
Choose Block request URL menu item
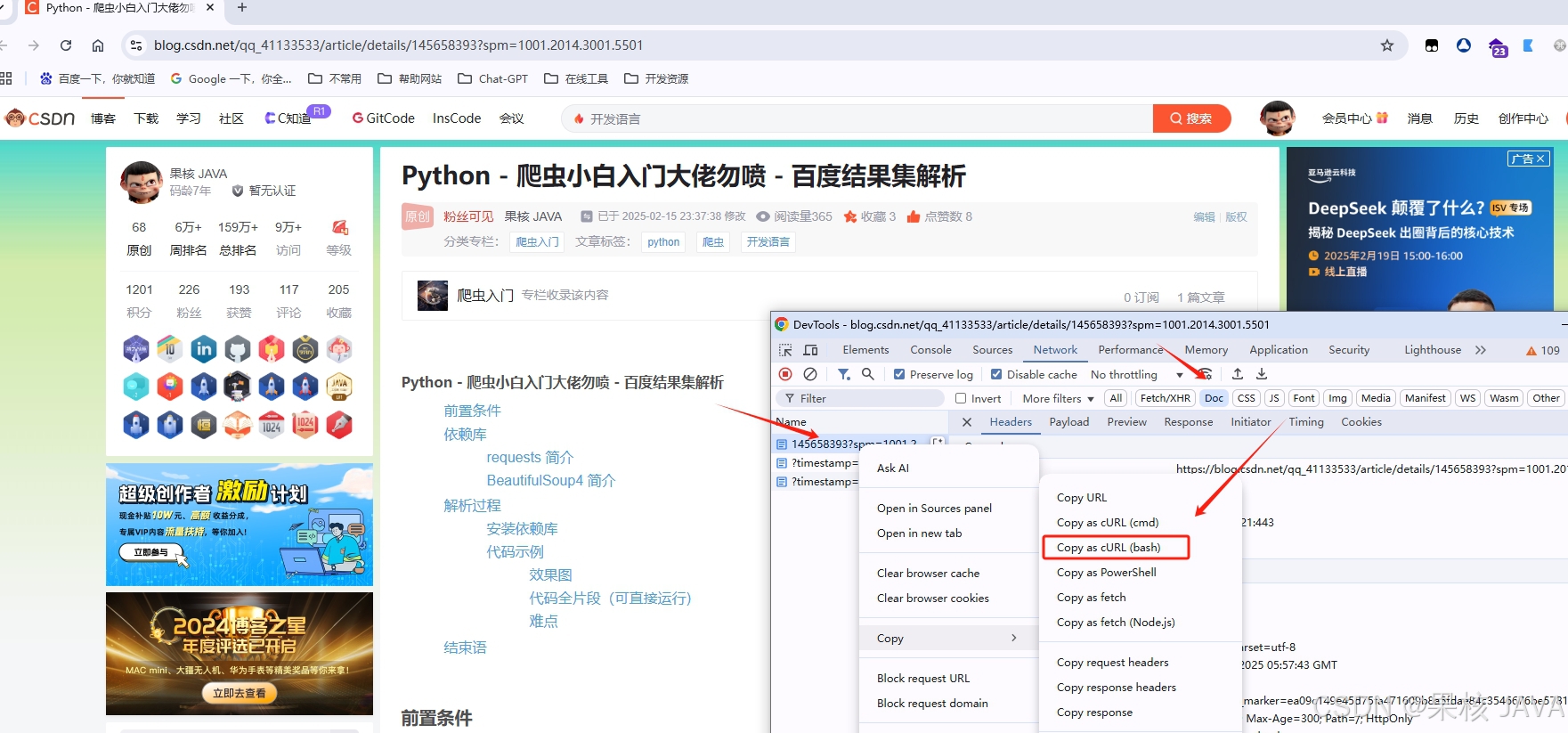947,678
